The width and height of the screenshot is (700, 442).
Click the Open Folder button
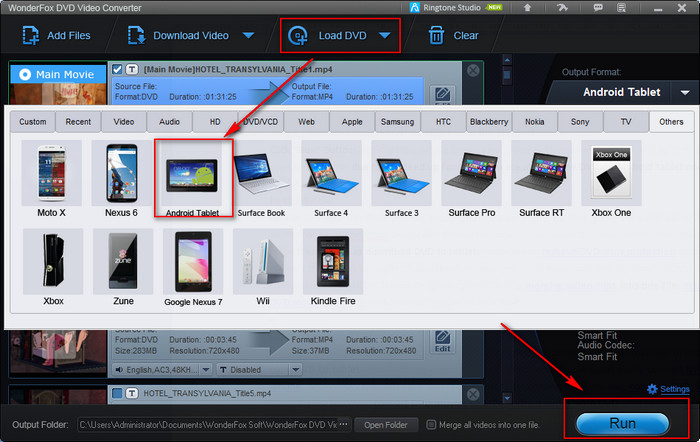386,425
